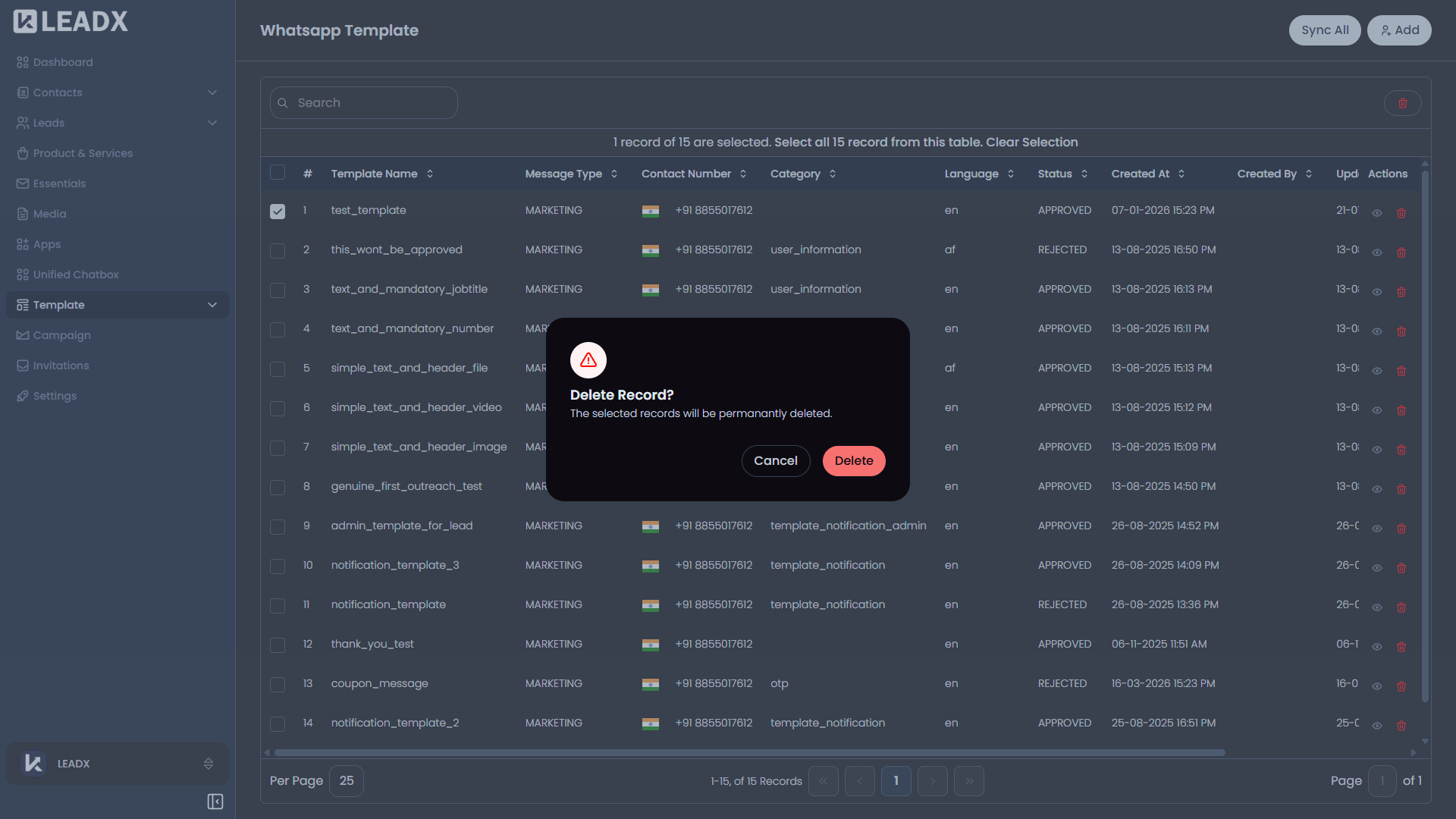This screenshot has width=1456, height=819.
Task: Expand the Leads sidebar menu chevron
Action: 212,123
